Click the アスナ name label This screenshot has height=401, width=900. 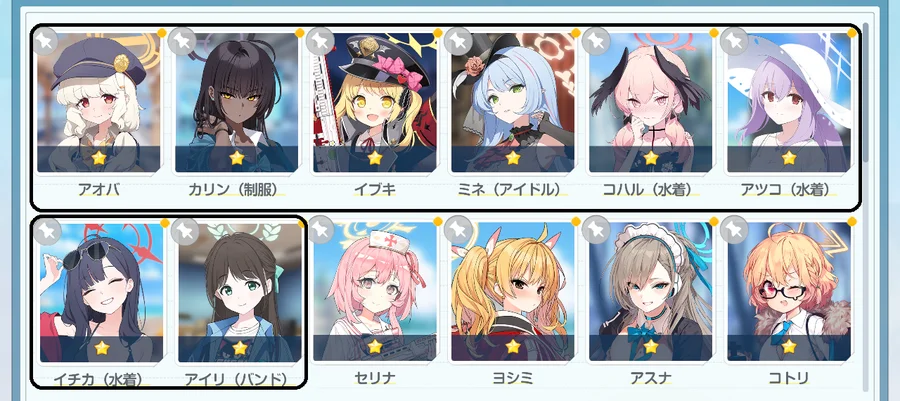click(651, 379)
